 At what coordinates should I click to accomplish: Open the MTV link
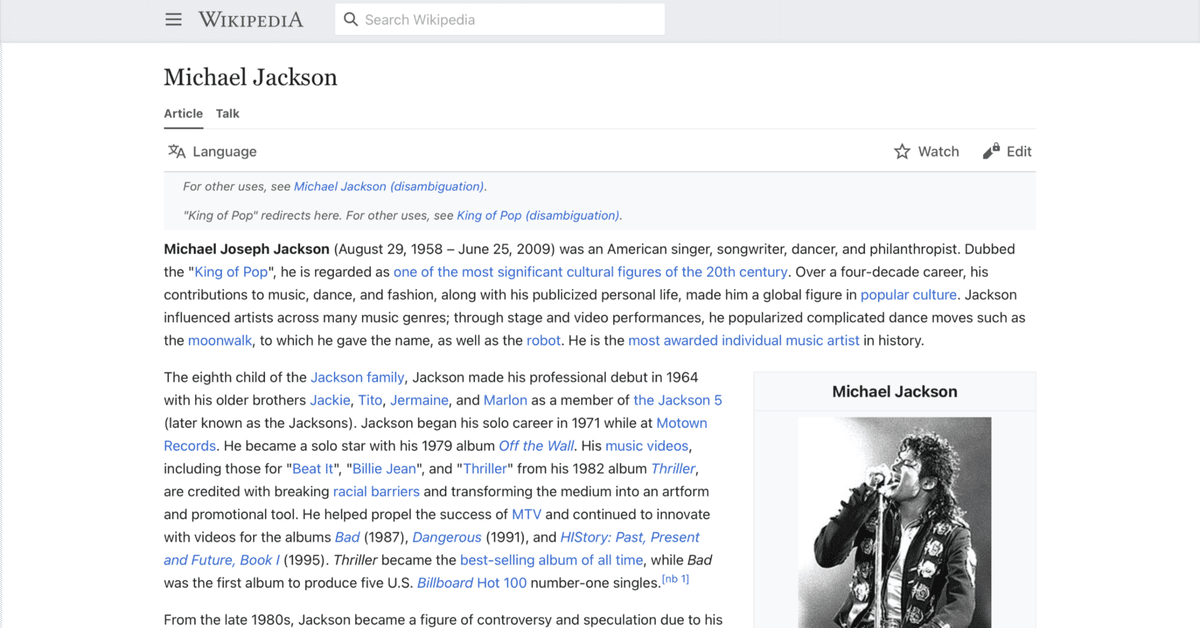526,514
